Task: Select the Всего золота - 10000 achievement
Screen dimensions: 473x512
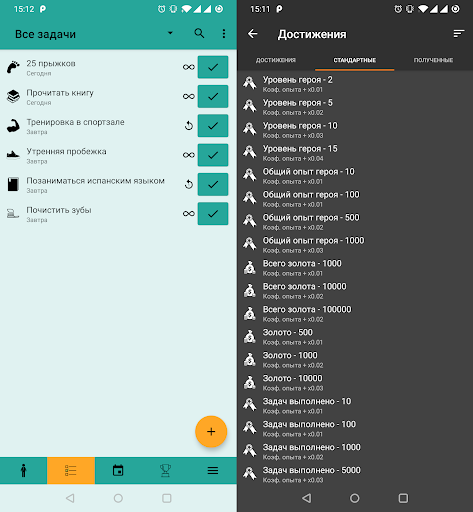Action: tap(355, 291)
